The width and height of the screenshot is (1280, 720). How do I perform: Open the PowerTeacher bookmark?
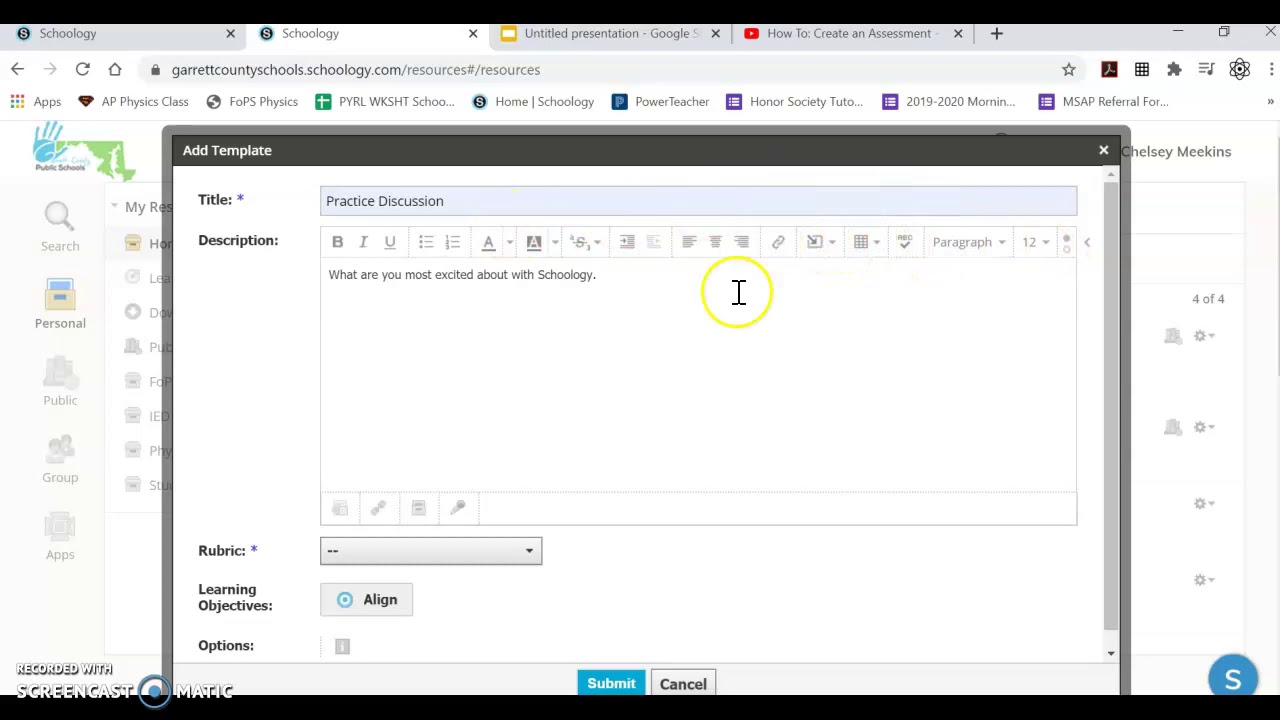[660, 101]
